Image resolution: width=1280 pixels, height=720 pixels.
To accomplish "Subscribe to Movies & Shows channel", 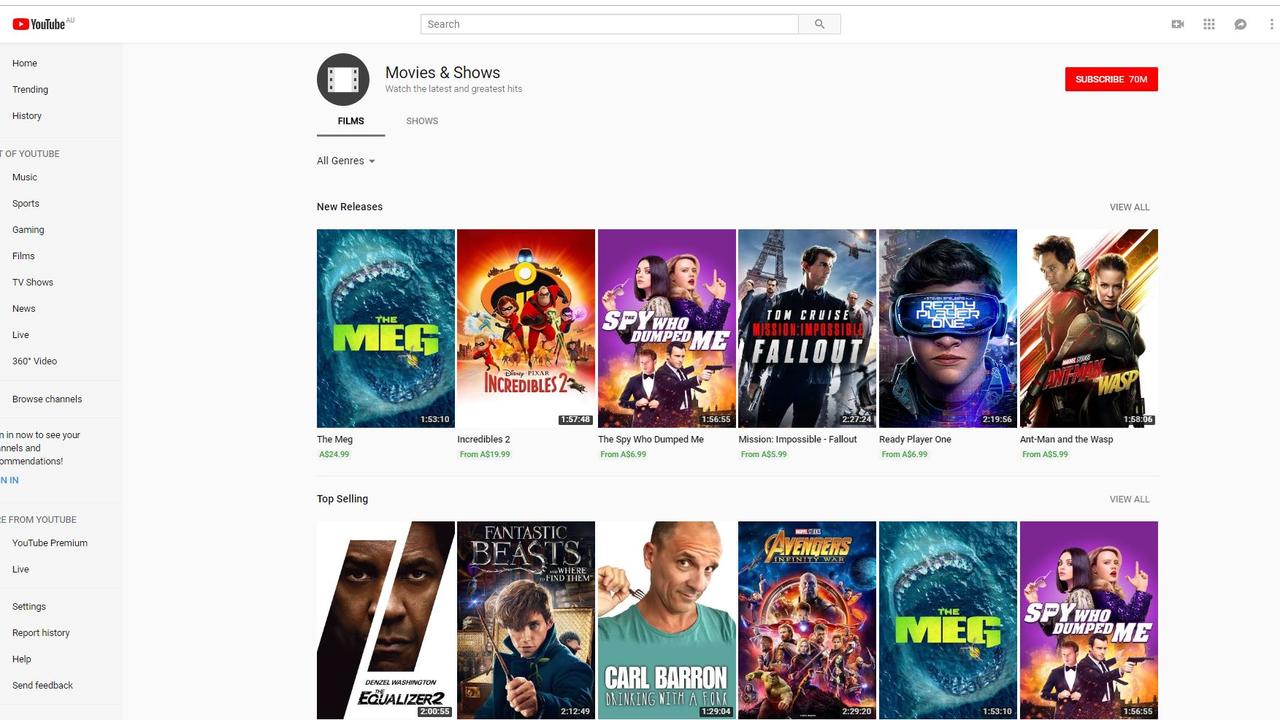I will tap(1111, 79).
